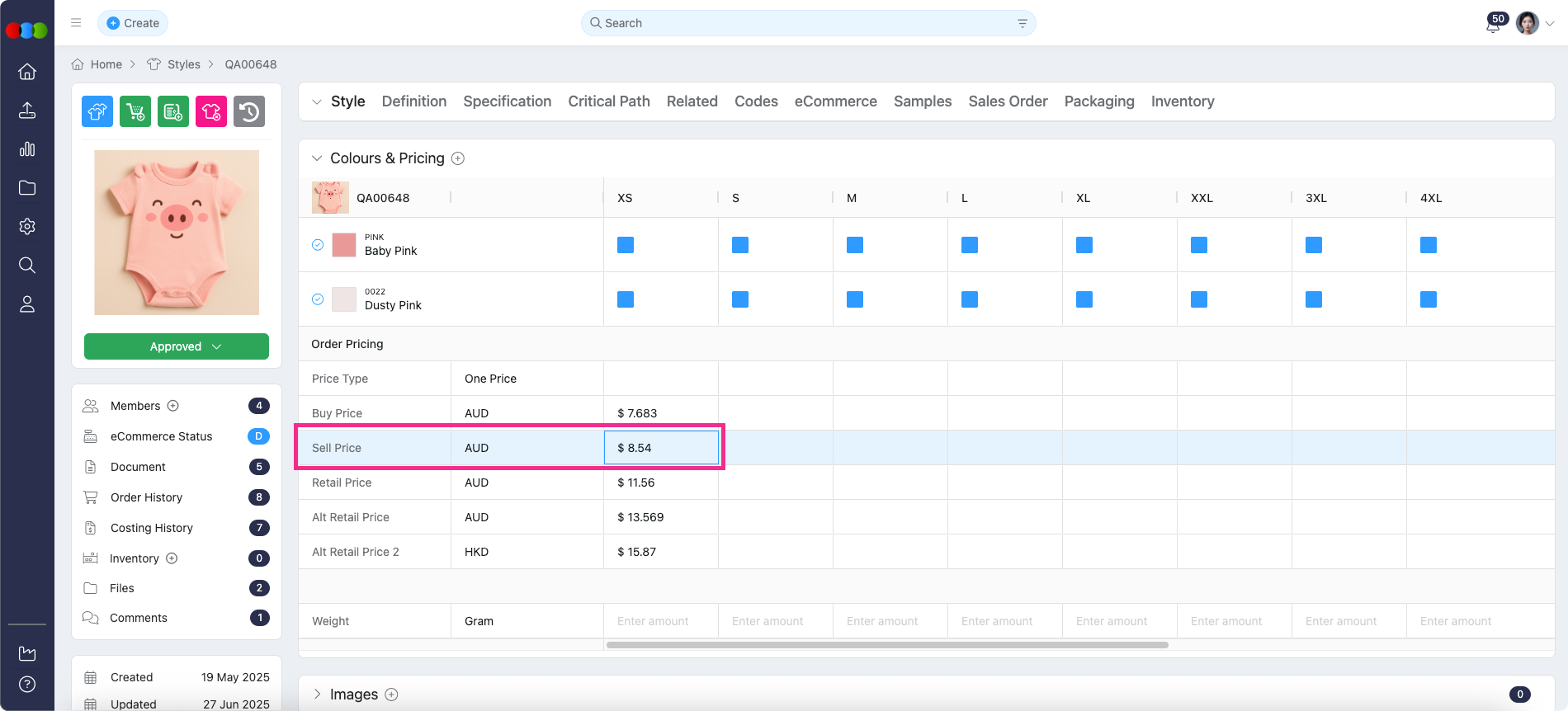Open the Critical Path tab

(608, 101)
